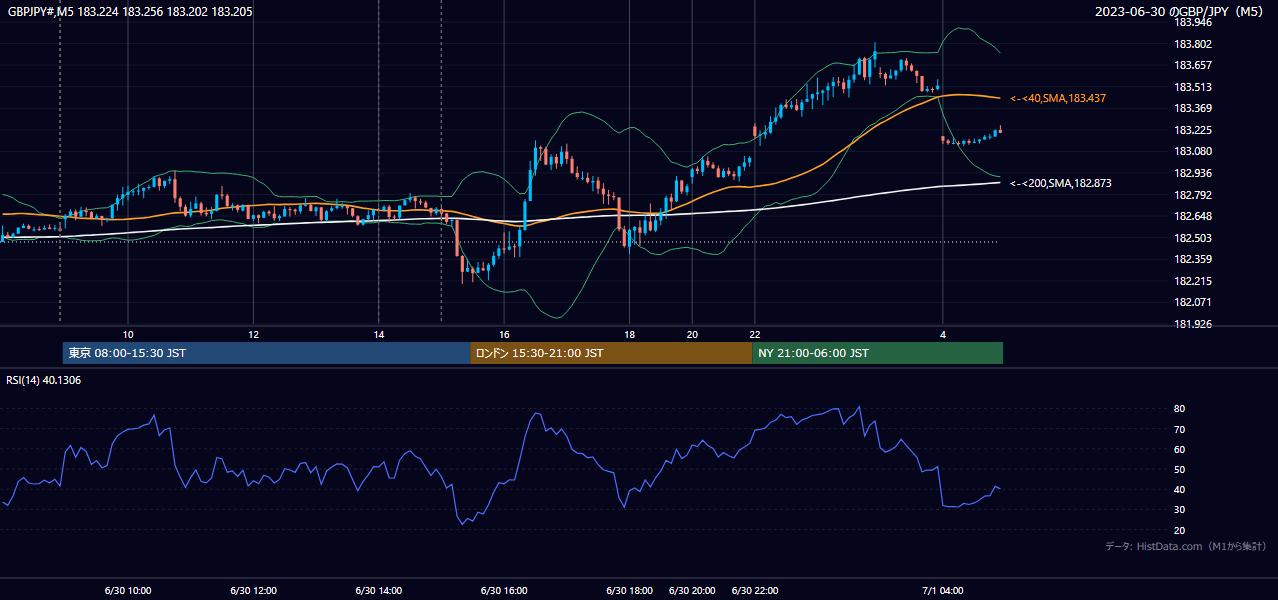The height and width of the screenshot is (600, 1278).
Task: Click price axis value 183.225
Action: click(1192, 130)
